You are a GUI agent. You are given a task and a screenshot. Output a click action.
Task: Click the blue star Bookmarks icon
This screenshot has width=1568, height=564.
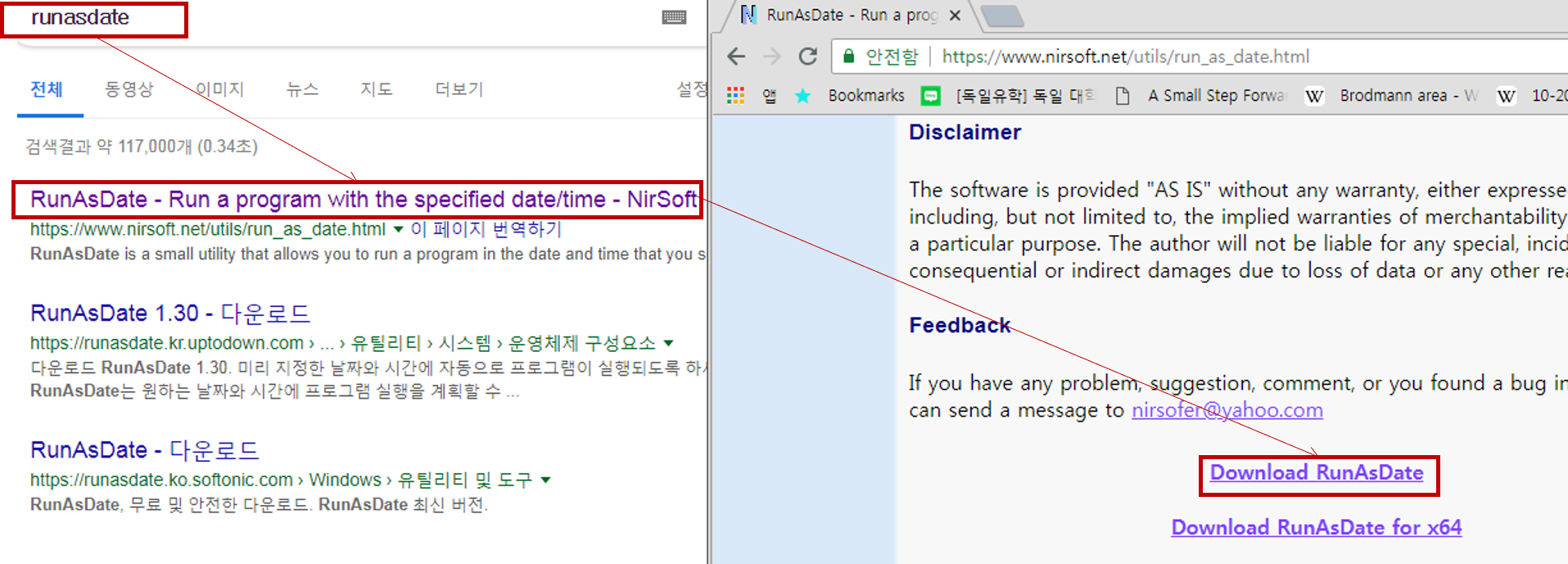pyautogui.click(x=802, y=96)
